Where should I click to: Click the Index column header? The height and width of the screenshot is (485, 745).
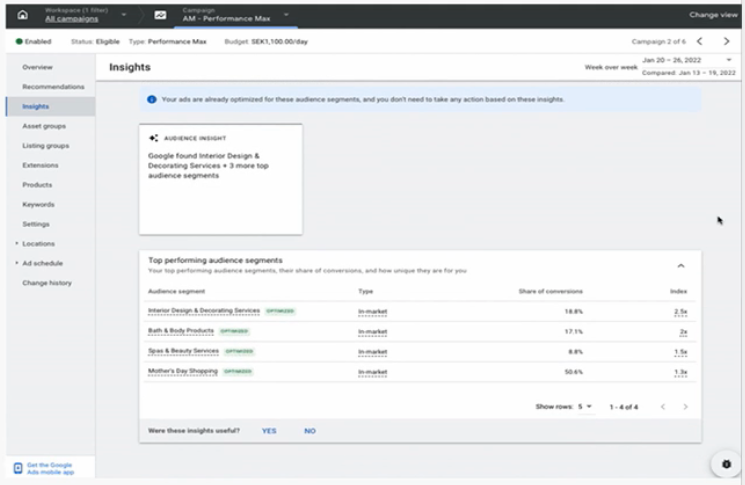(678, 291)
